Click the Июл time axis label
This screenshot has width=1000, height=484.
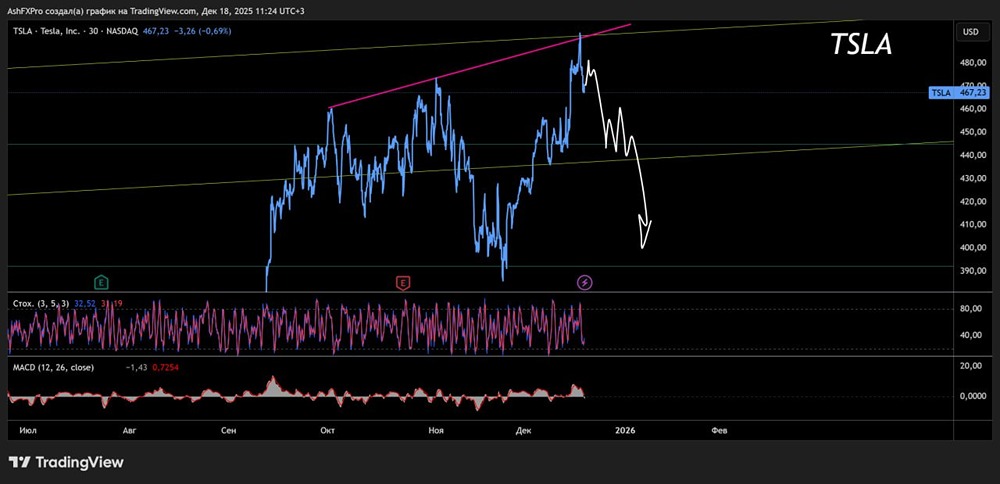[27, 430]
